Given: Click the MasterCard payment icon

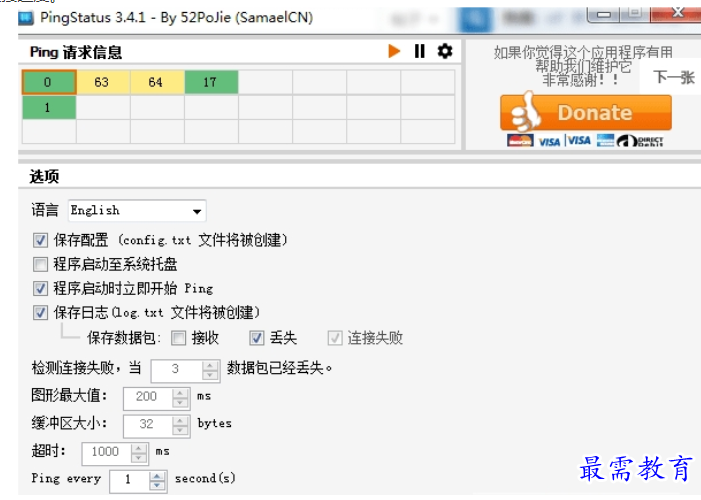Looking at the screenshot, I should [x=520, y=141].
